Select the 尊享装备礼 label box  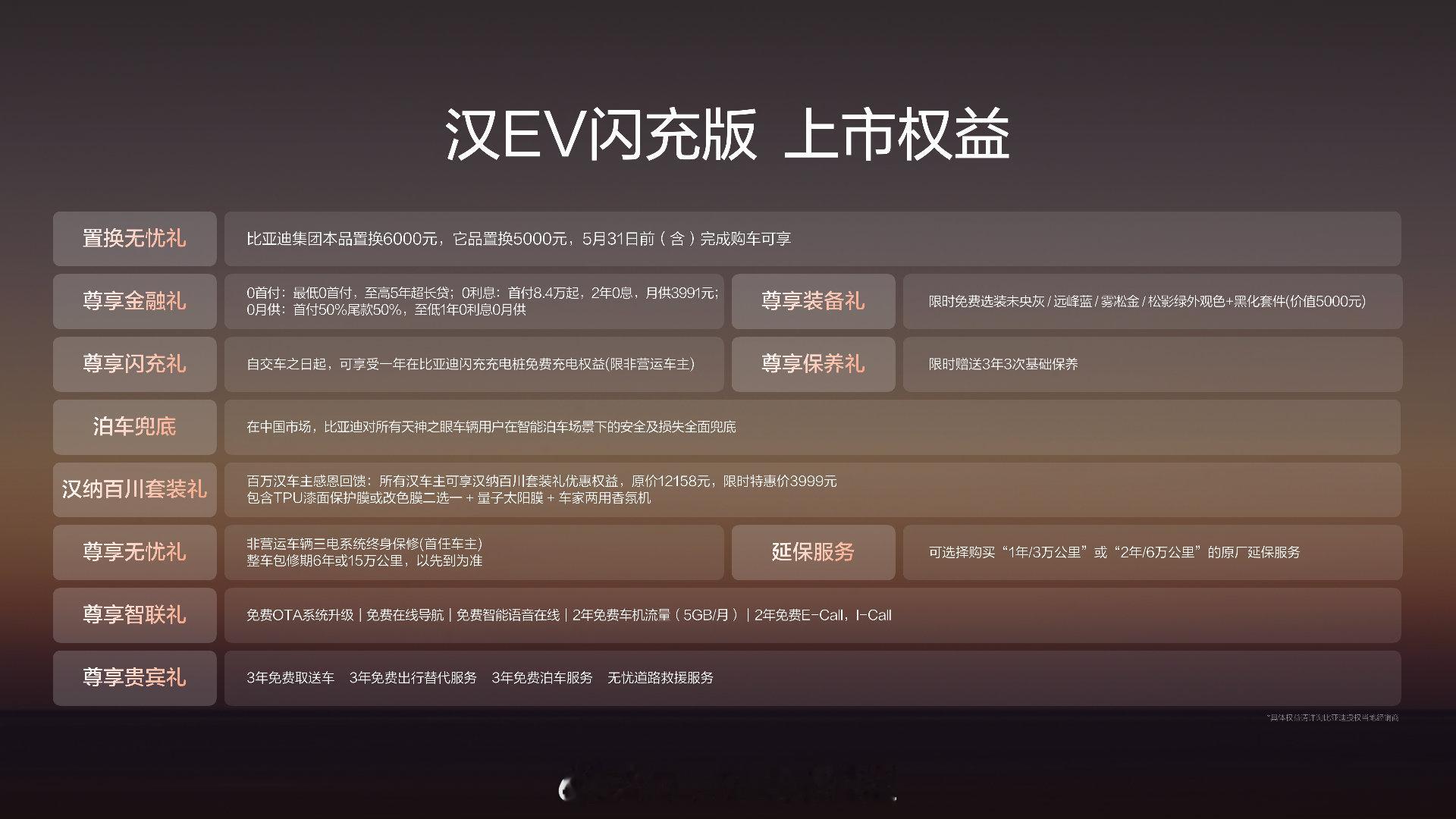[x=813, y=301]
